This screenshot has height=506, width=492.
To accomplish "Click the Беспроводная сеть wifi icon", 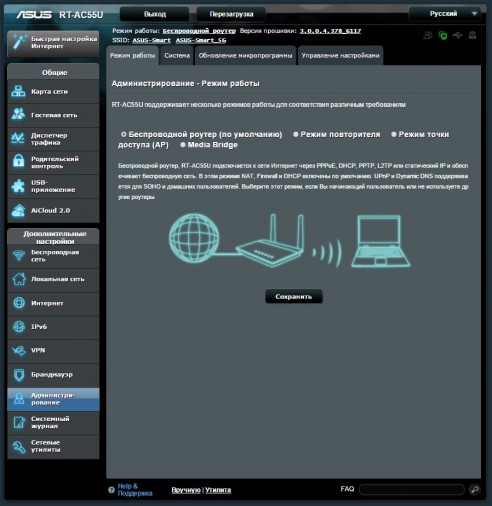I will (19, 256).
